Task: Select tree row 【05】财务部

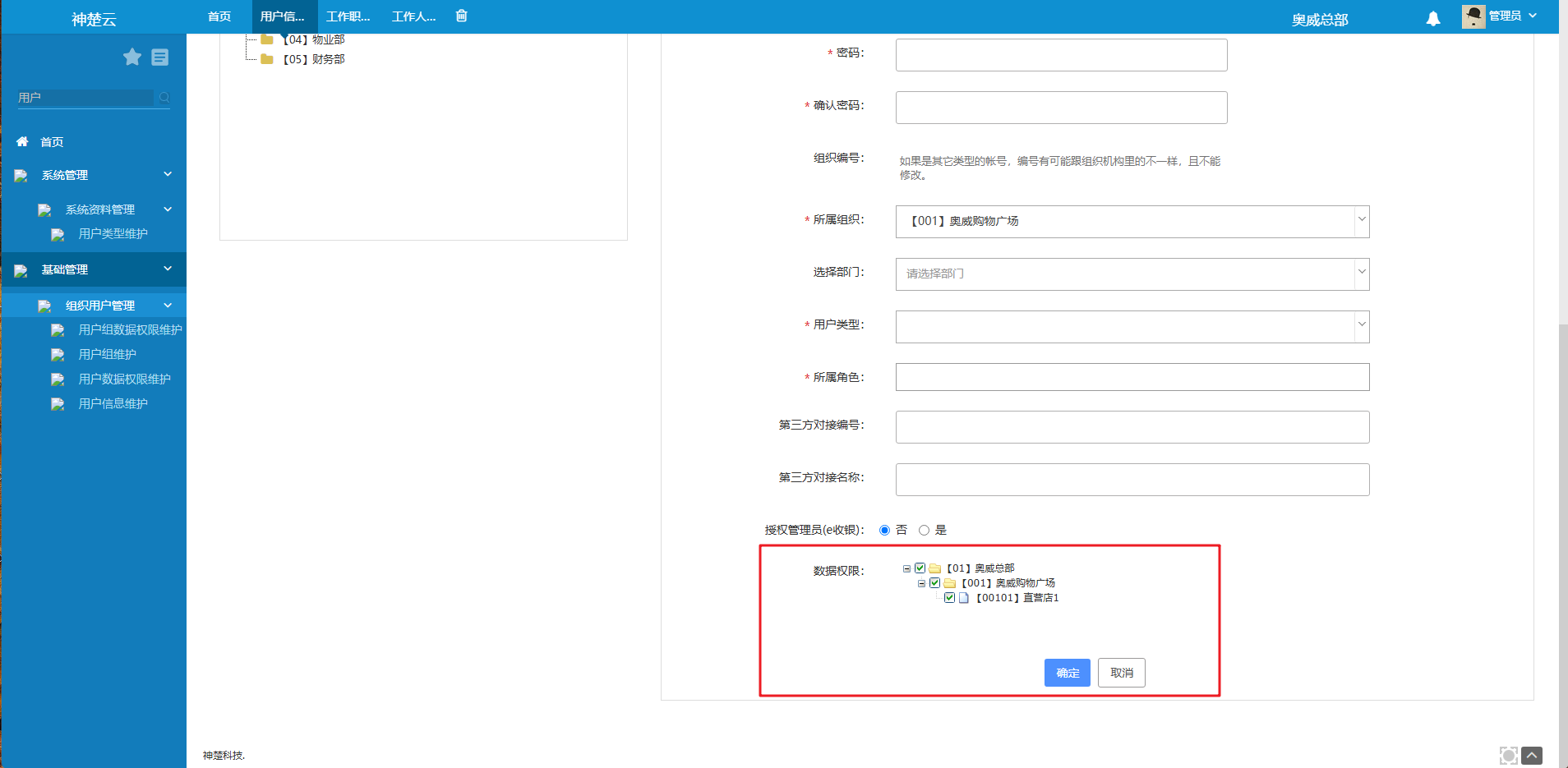Action: (x=313, y=59)
